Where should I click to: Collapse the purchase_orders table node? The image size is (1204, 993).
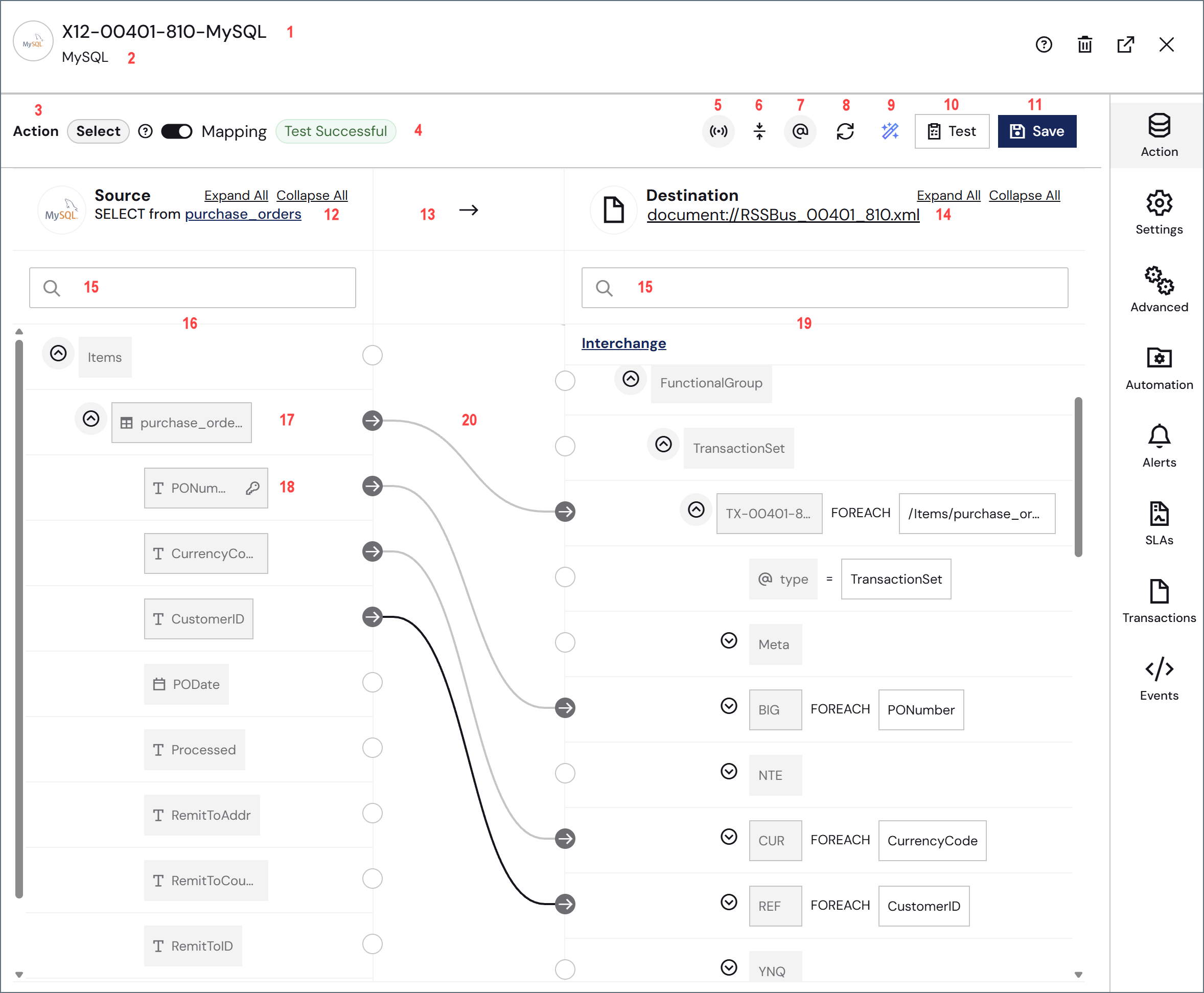click(91, 419)
